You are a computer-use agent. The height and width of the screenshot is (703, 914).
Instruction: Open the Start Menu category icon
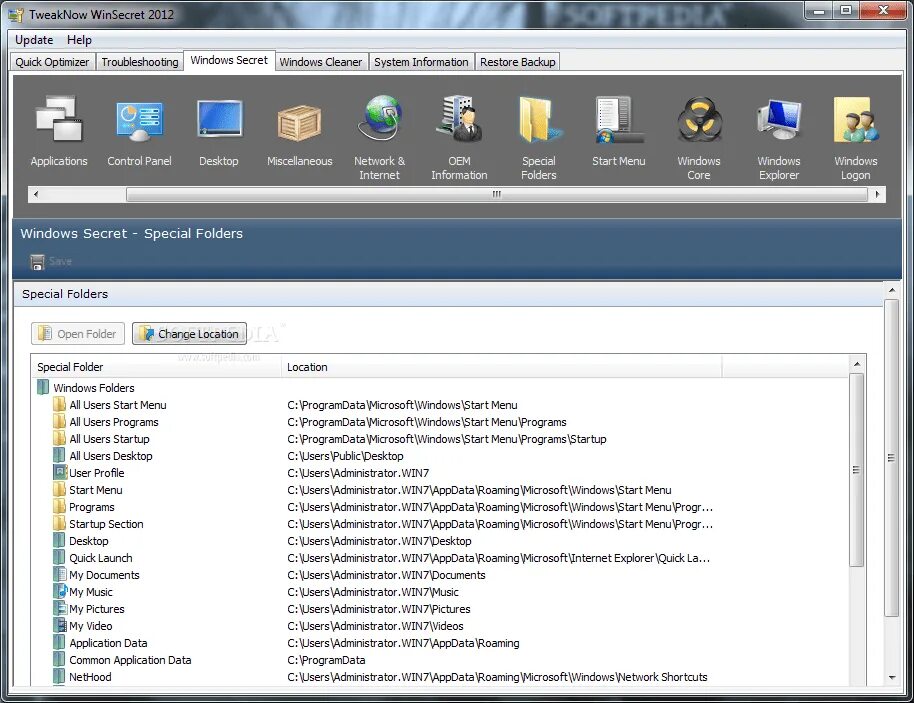pyautogui.click(x=618, y=119)
